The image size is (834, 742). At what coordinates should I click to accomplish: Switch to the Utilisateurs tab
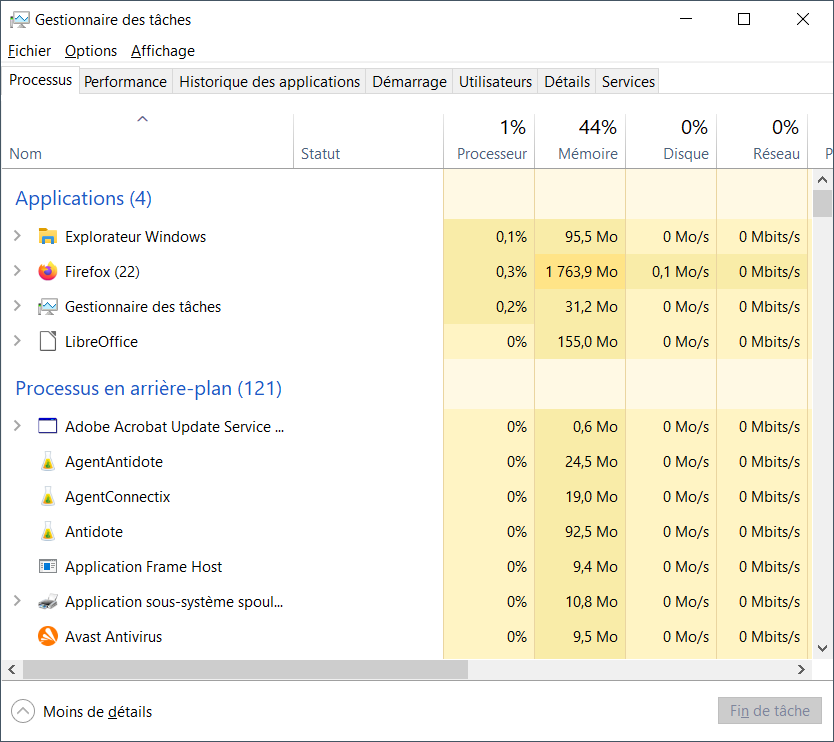coord(495,82)
